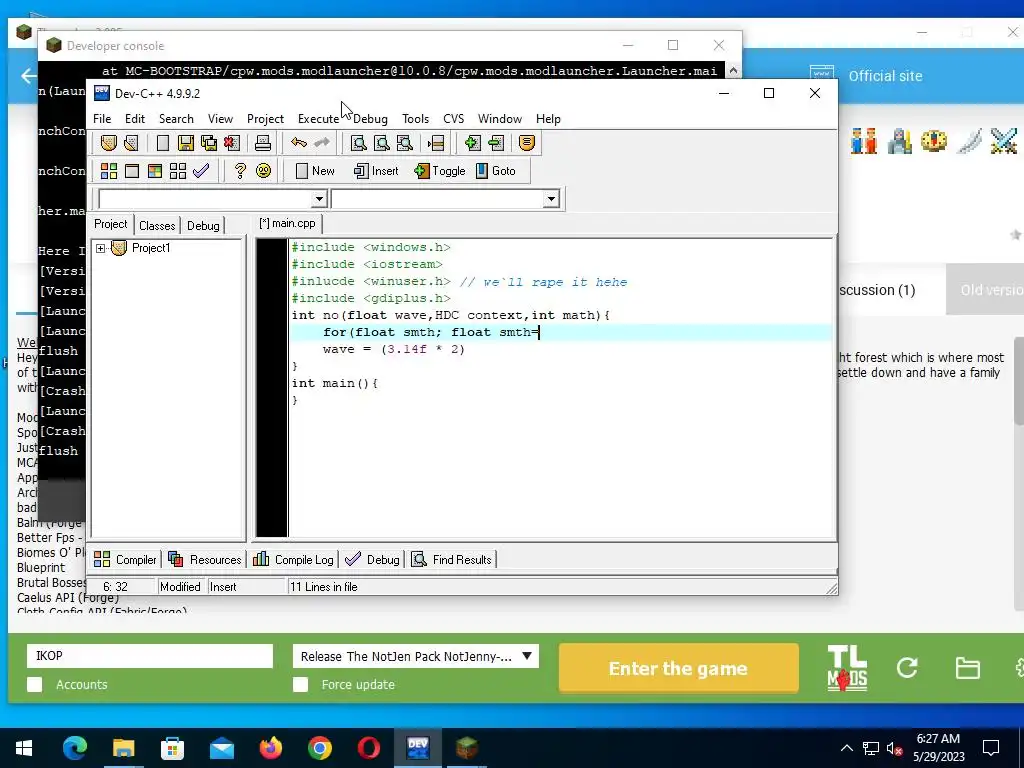Screen dimensions: 1024x768
Task: Click the Print icon in Dev-C++ toolbar
Action: coord(263,142)
